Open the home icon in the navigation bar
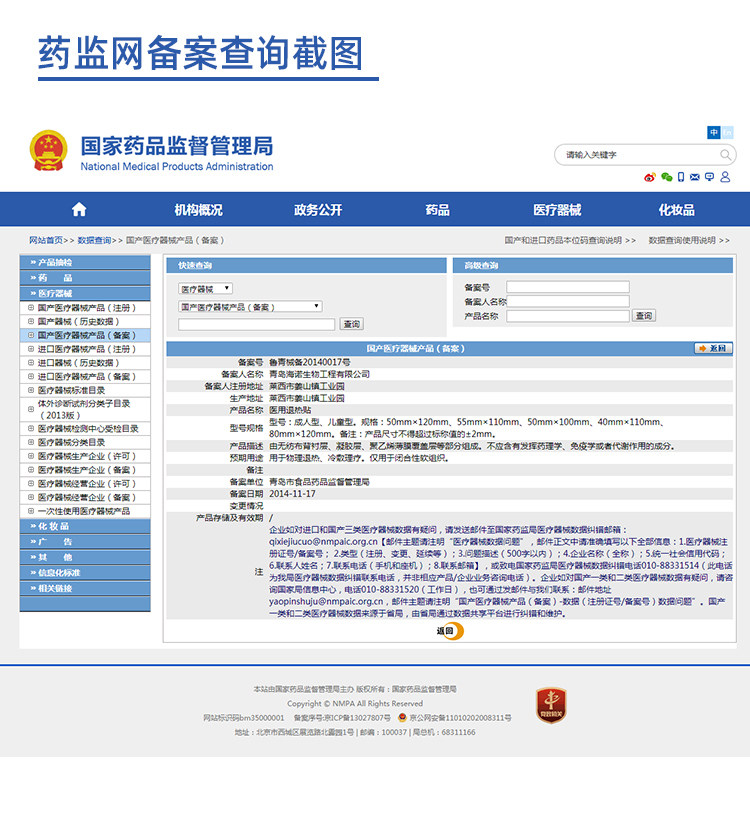This screenshot has width=750, height=815. click(79, 209)
